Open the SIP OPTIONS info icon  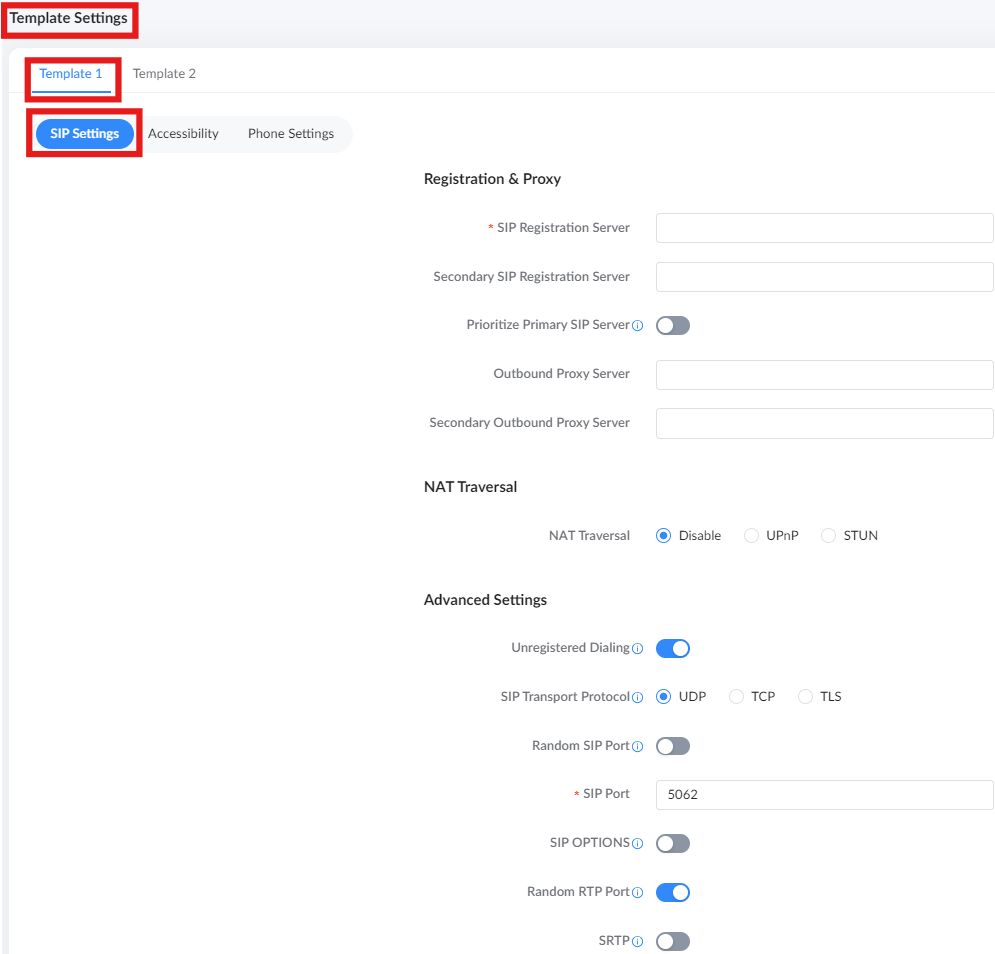pos(638,844)
